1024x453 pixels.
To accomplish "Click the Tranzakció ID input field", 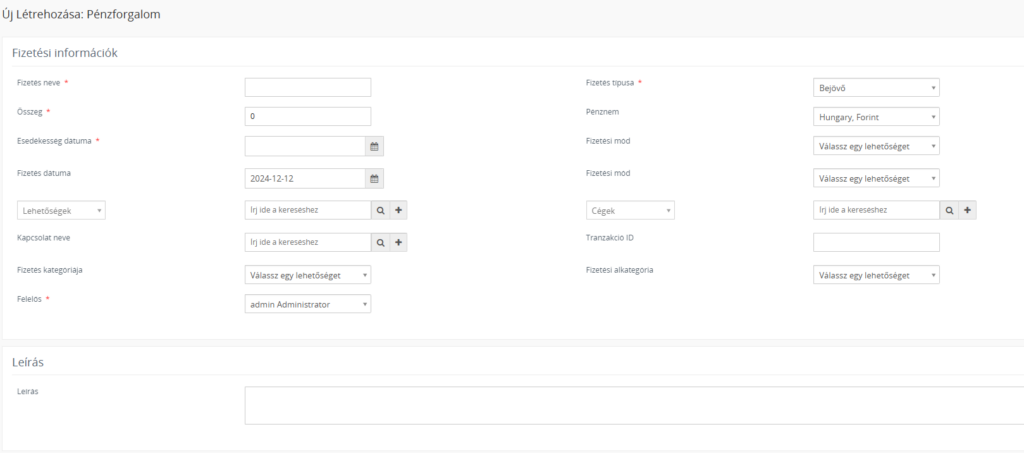I will click(x=876, y=242).
